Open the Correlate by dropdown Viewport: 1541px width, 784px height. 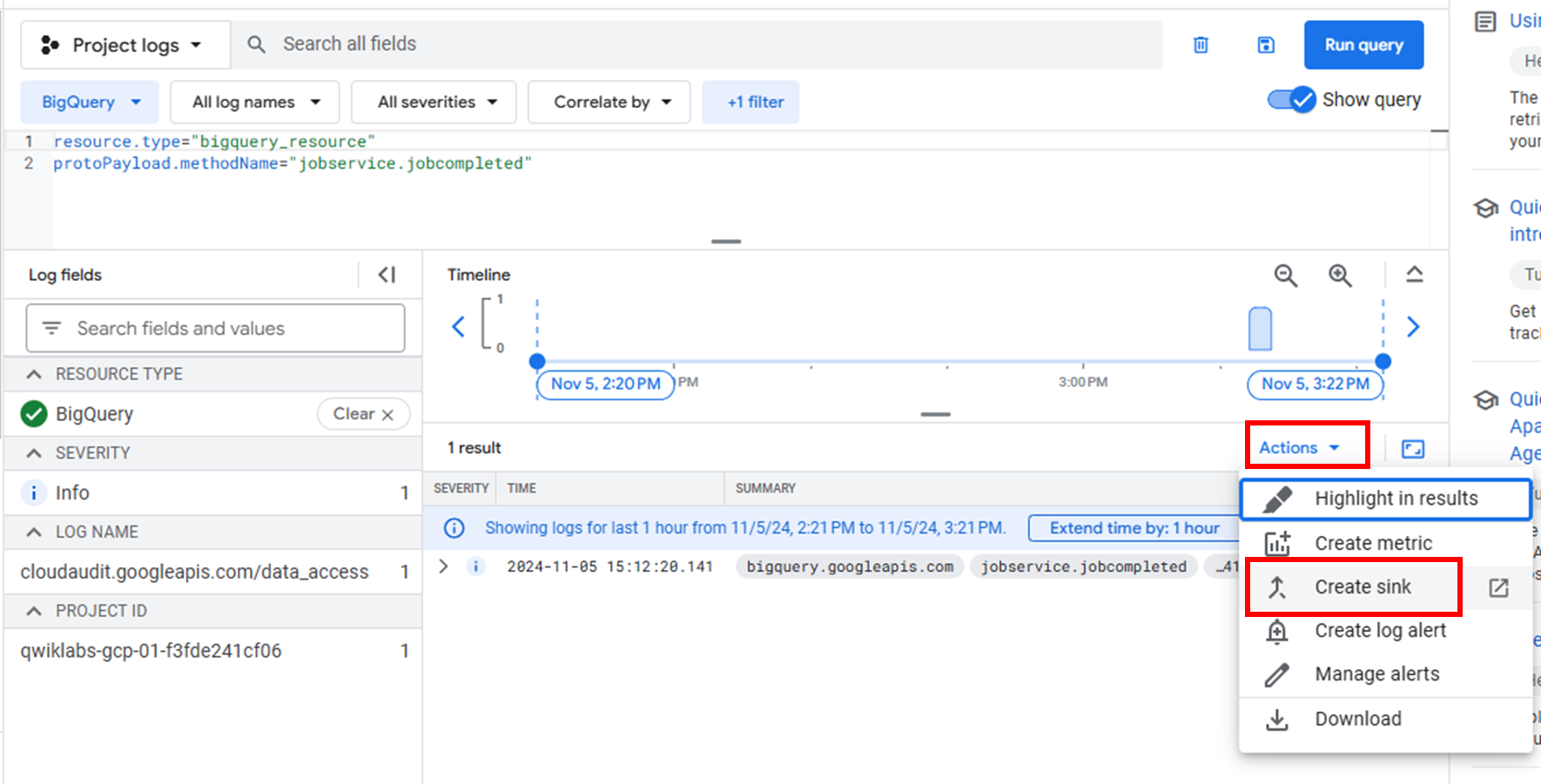pos(609,102)
